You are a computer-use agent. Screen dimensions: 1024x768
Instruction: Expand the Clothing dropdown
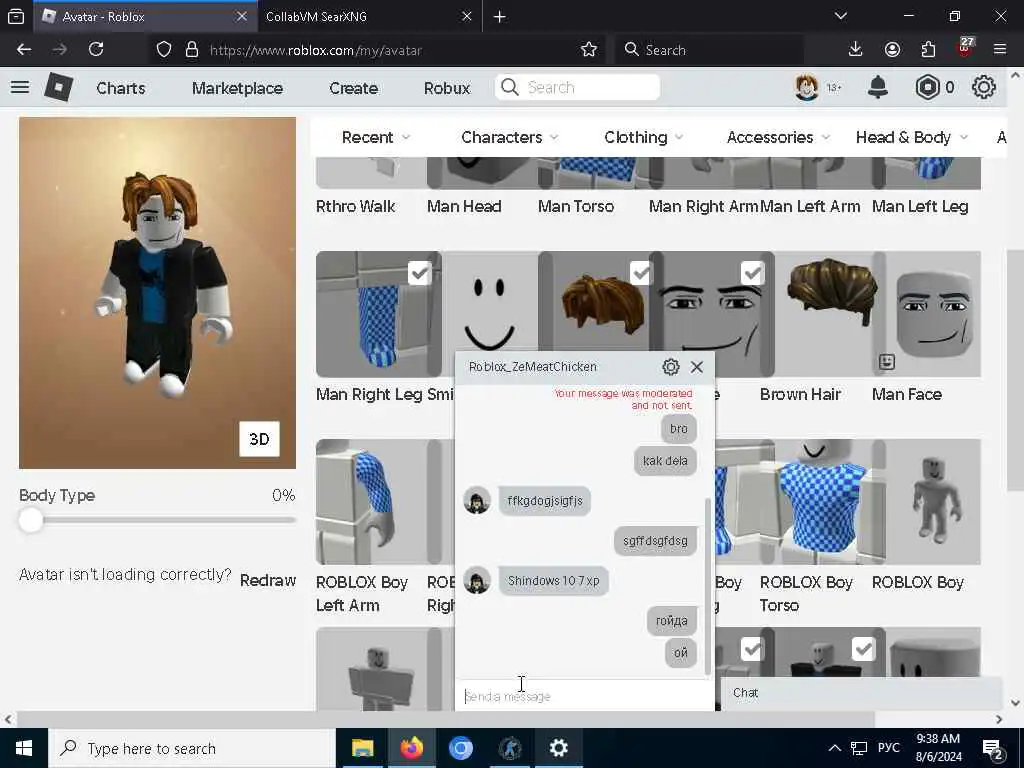coord(643,137)
